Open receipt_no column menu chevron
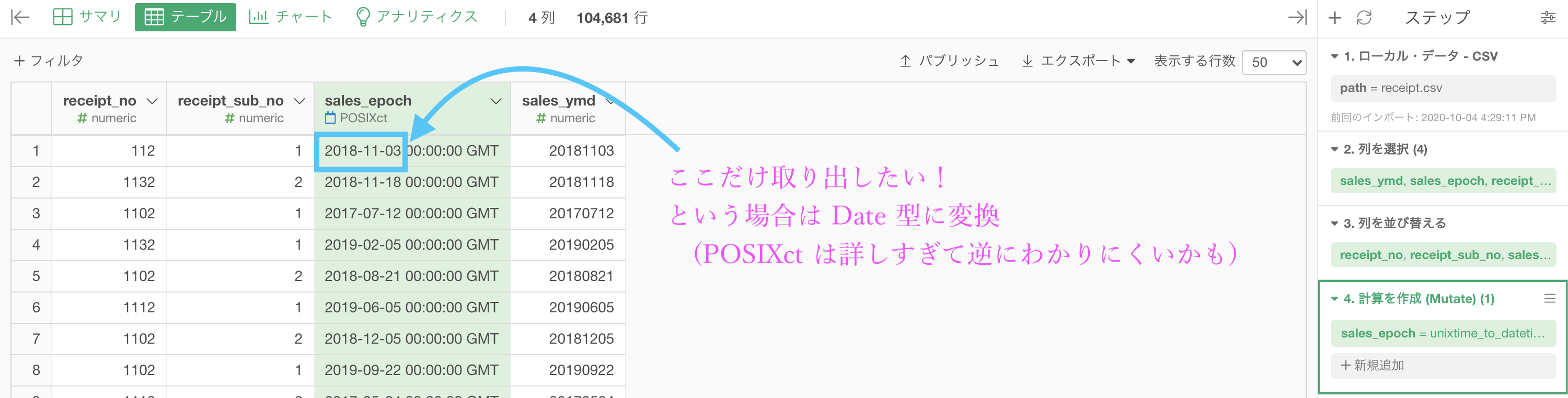 pos(152,101)
